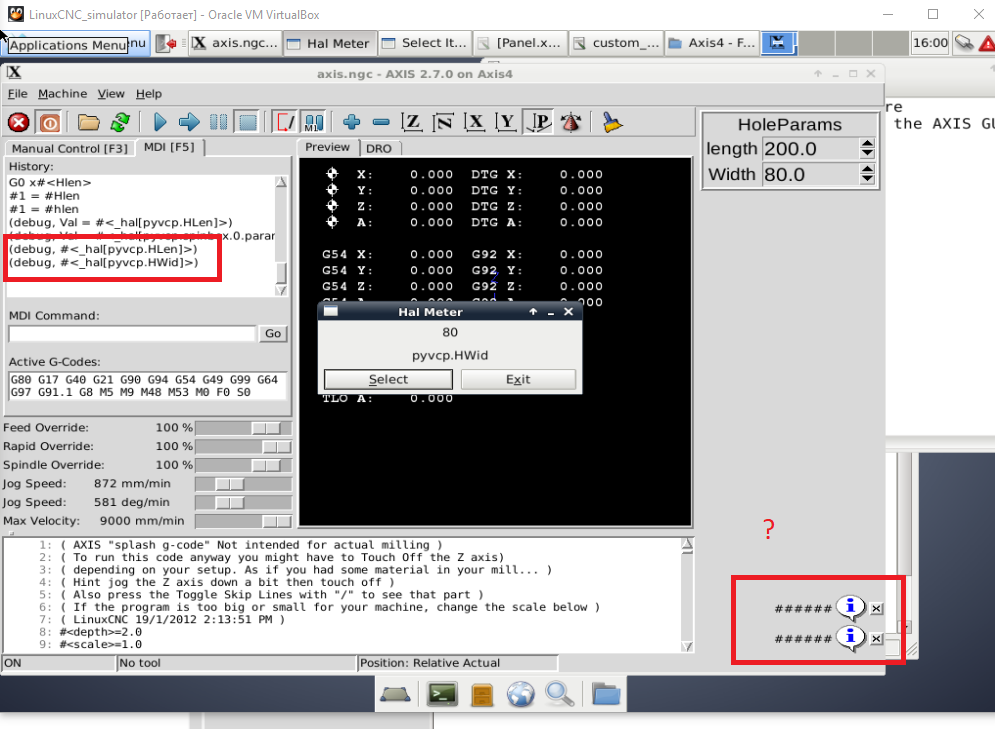Pause program execution

(218, 122)
